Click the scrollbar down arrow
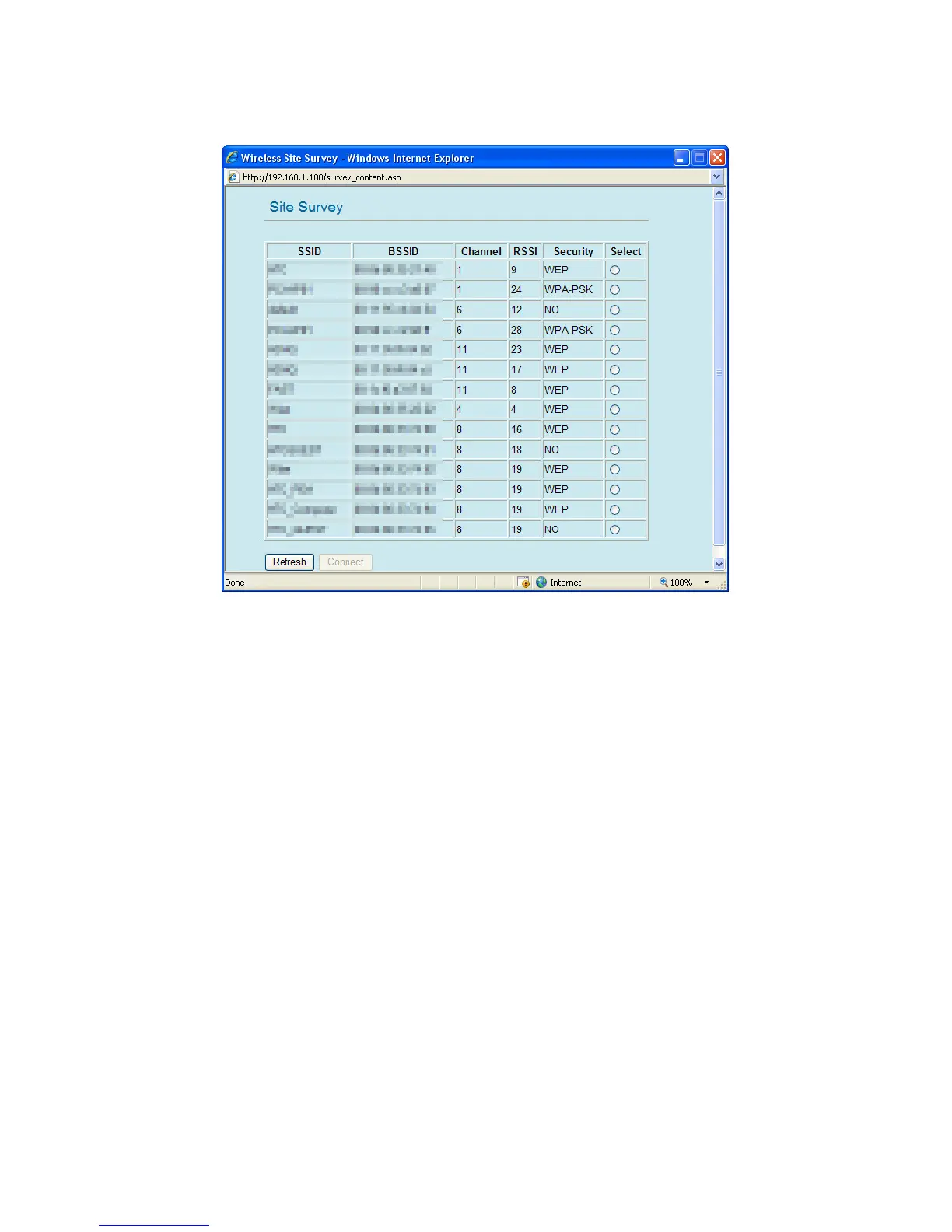 pos(719,564)
